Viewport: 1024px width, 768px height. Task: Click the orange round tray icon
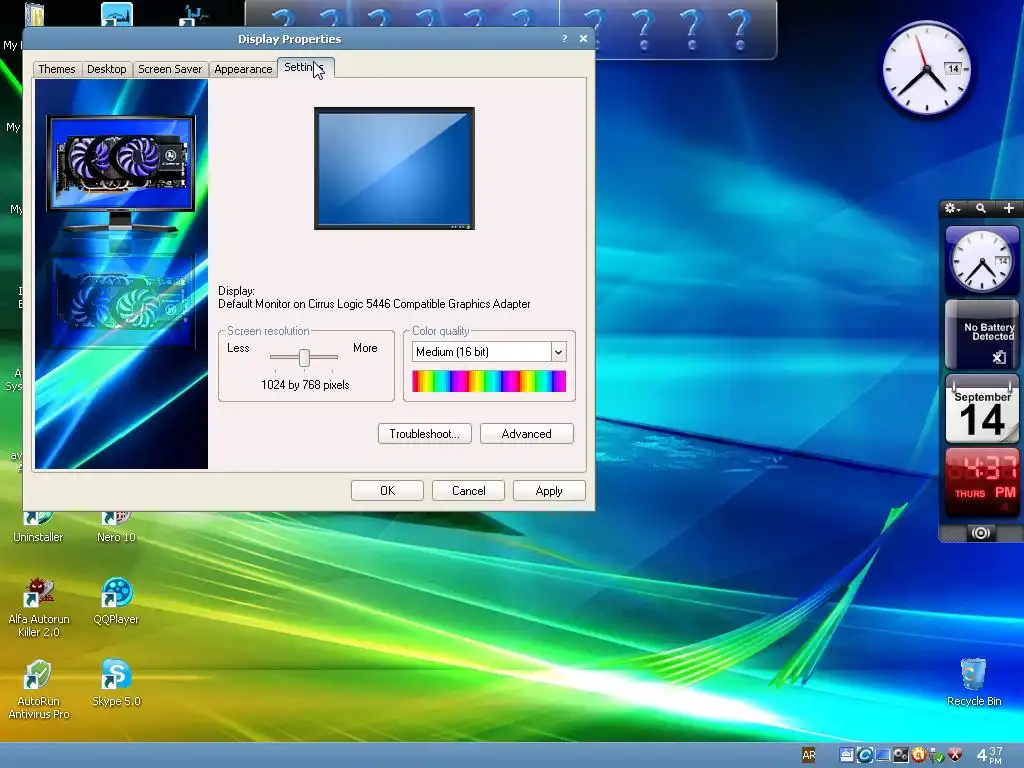pos(918,756)
